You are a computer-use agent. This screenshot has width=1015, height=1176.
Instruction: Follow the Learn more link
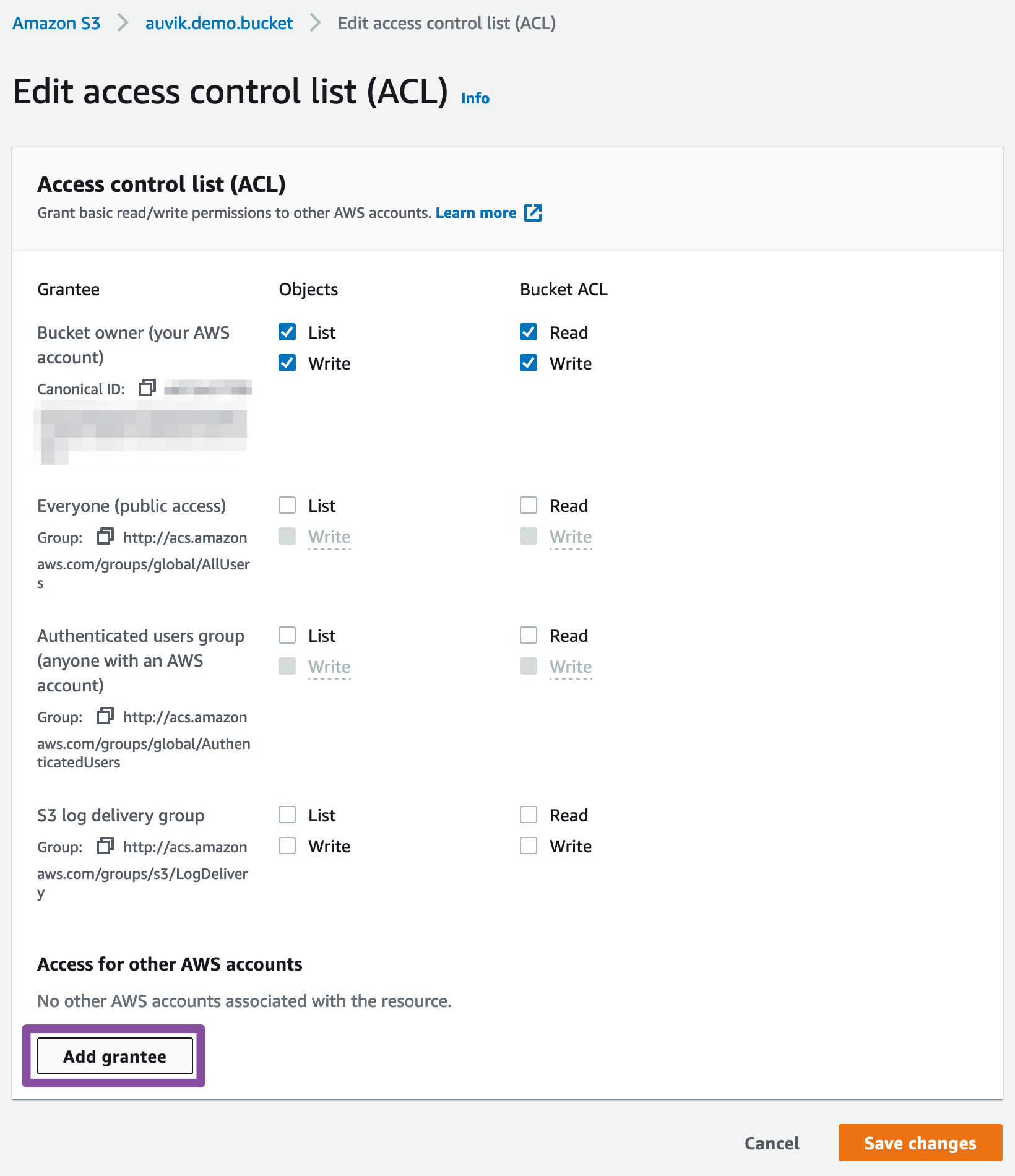click(x=476, y=213)
